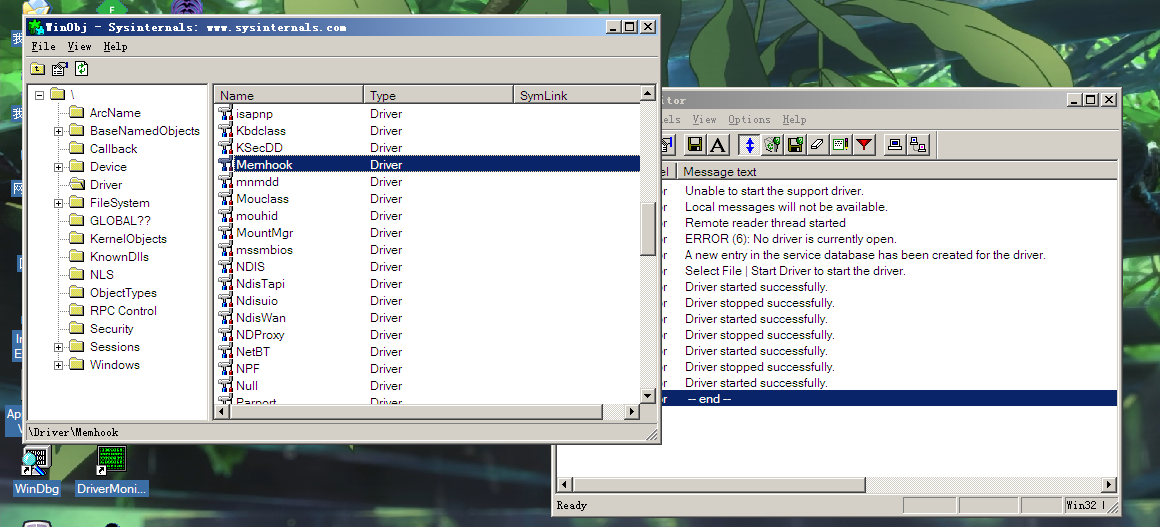Select ArcName folder in tree
The height and width of the screenshot is (527, 1160).
pos(105,113)
